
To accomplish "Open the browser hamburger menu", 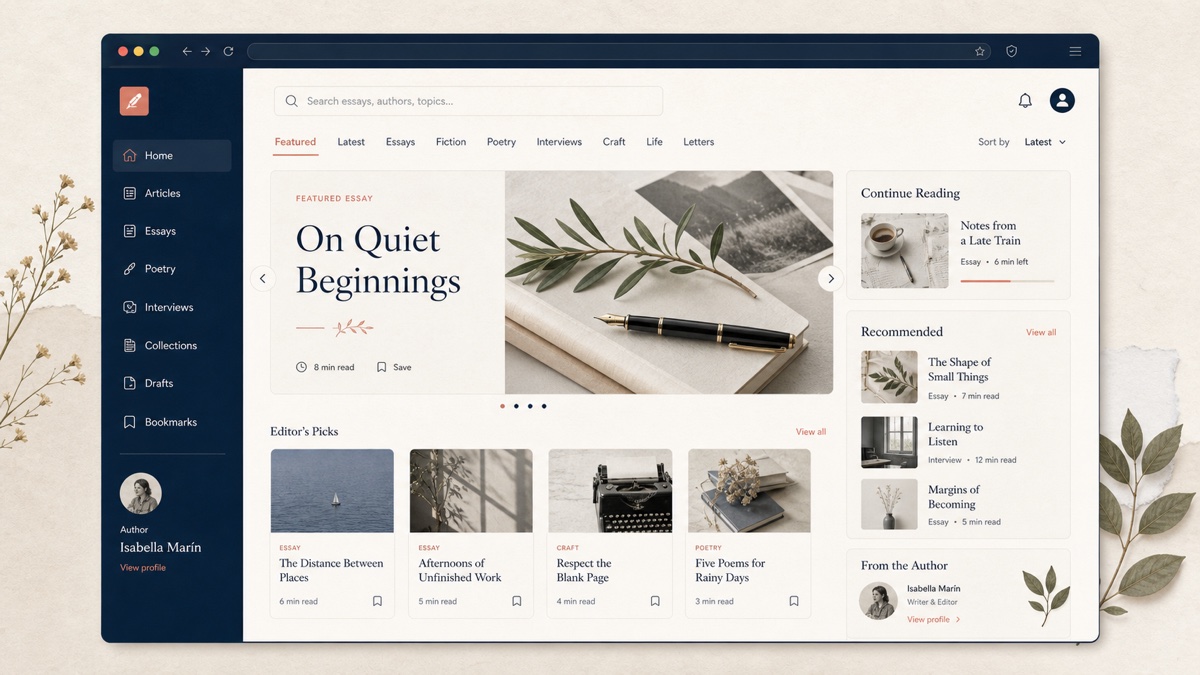I will [1075, 51].
